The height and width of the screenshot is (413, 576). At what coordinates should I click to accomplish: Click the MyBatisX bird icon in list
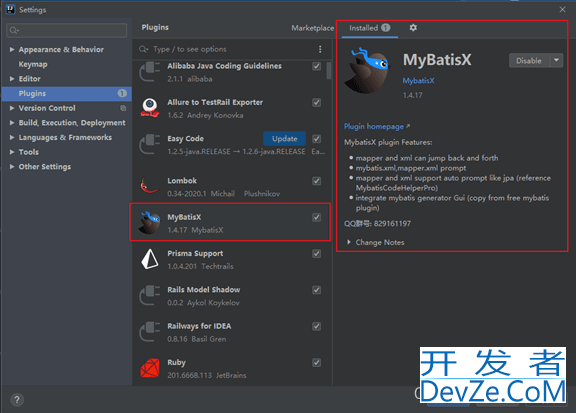[x=149, y=223]
